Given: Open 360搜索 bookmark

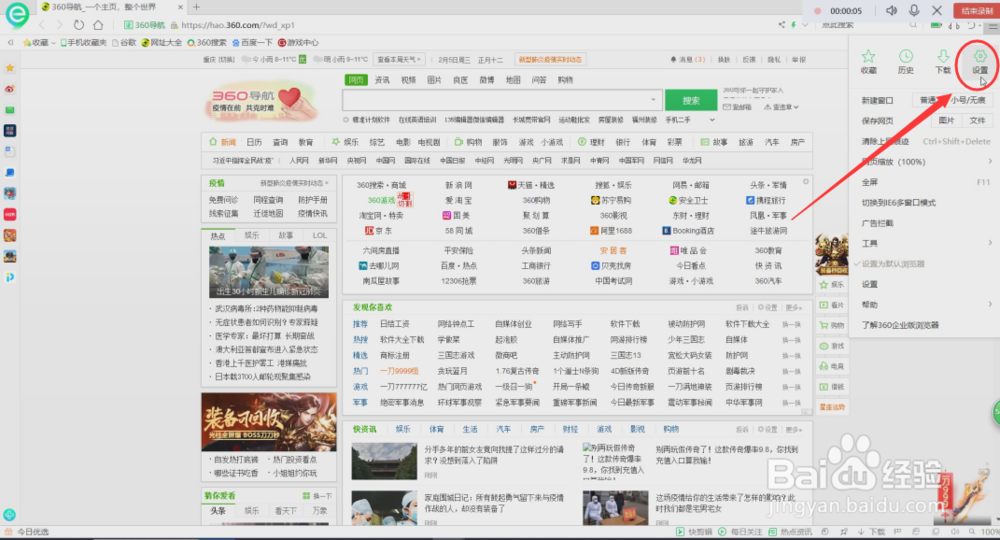Looking at the screenshot, I should point(207,43).
